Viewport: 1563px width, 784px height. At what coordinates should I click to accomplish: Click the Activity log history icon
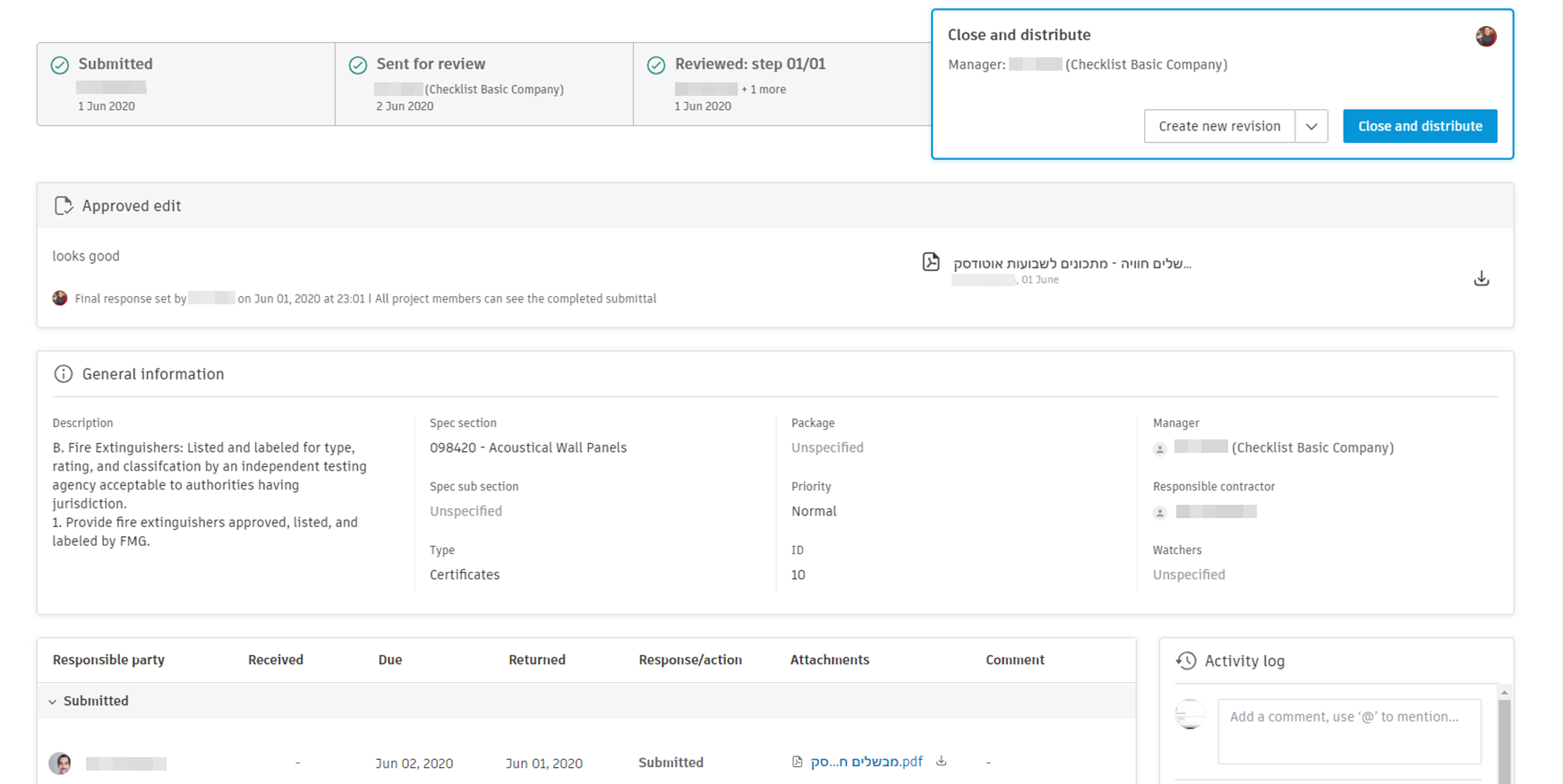1186,660
